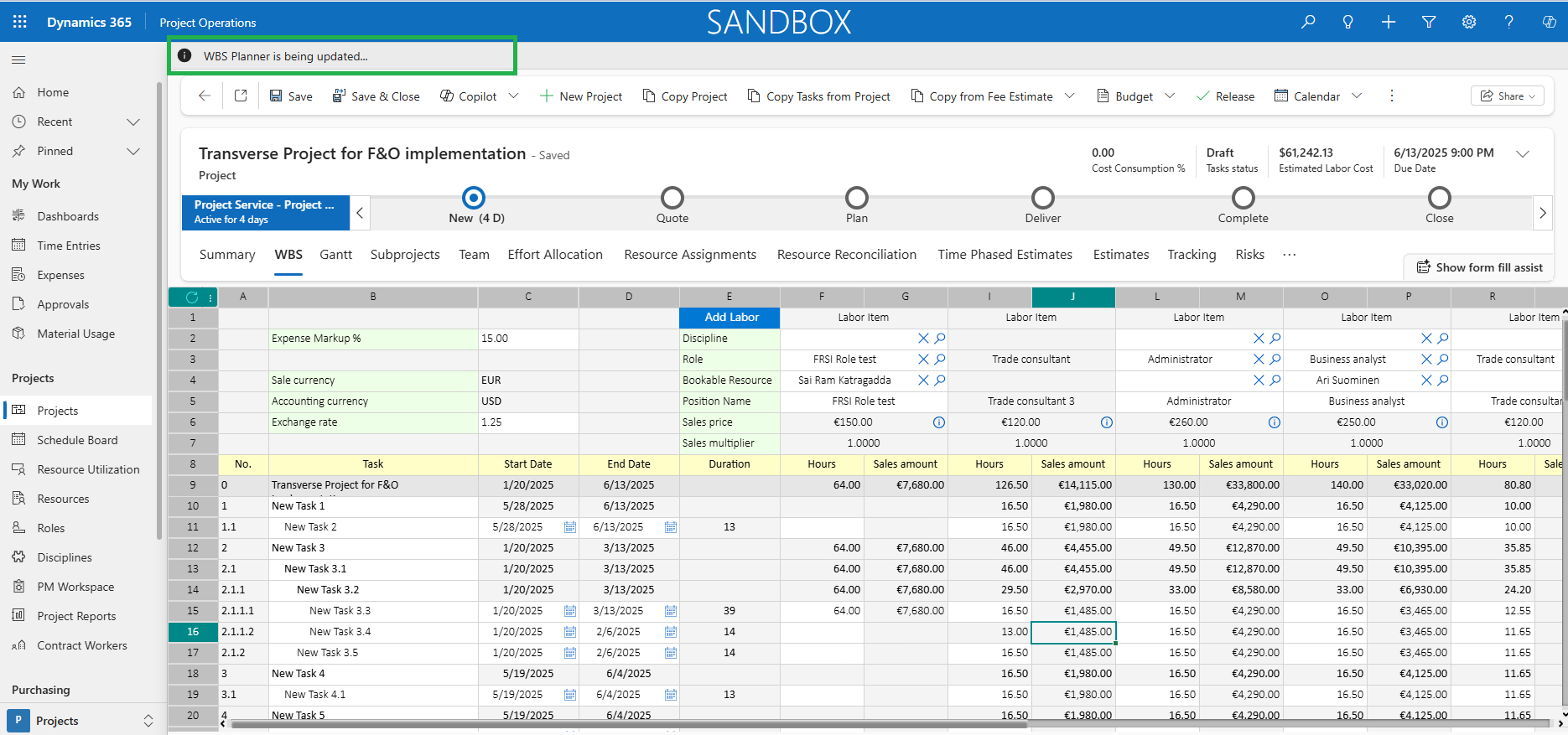Expand the Recent section in sidebar
The width and height of the screenshot is (1568, 735).
click(x=132, y=122)
